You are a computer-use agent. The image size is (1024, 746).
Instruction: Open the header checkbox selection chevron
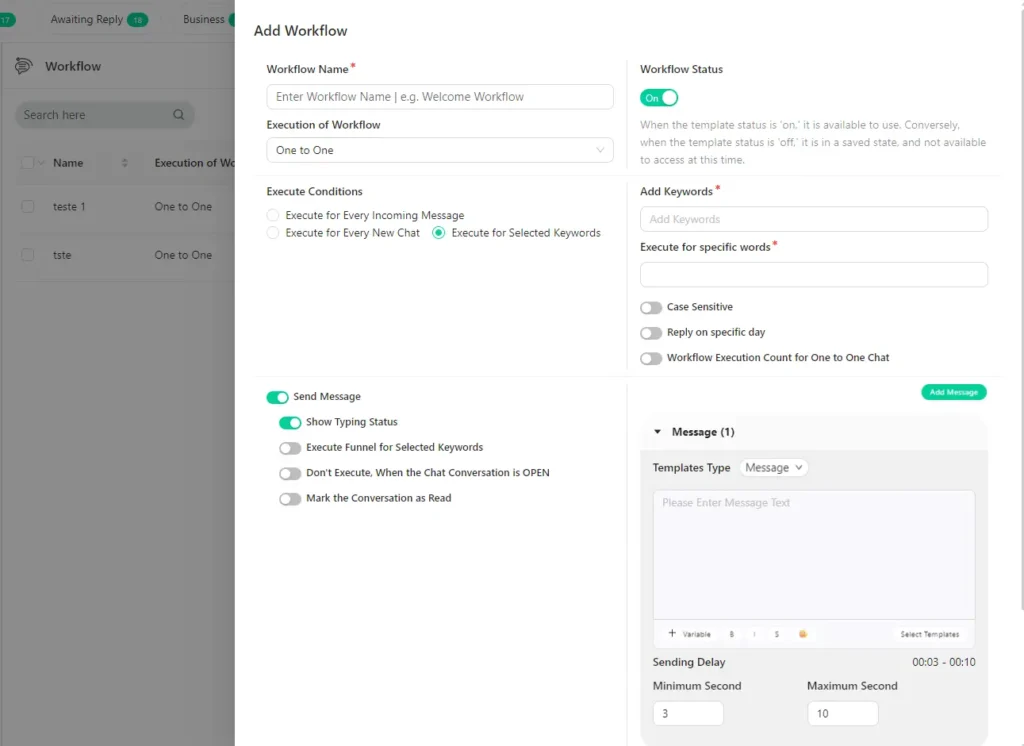pos(41,163)
